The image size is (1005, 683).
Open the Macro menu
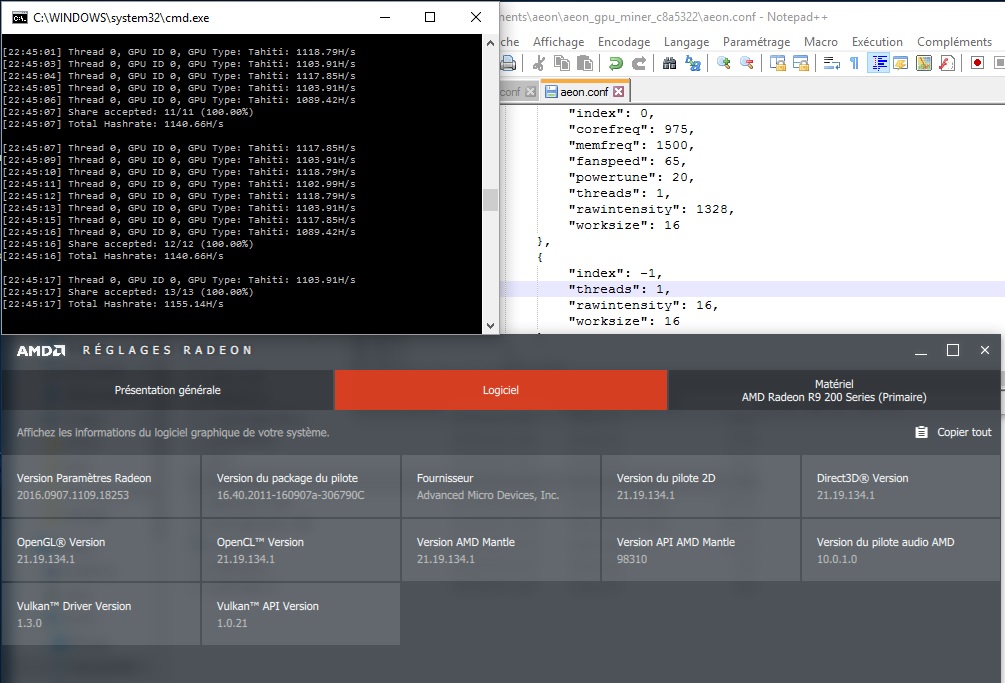[820, 42]
